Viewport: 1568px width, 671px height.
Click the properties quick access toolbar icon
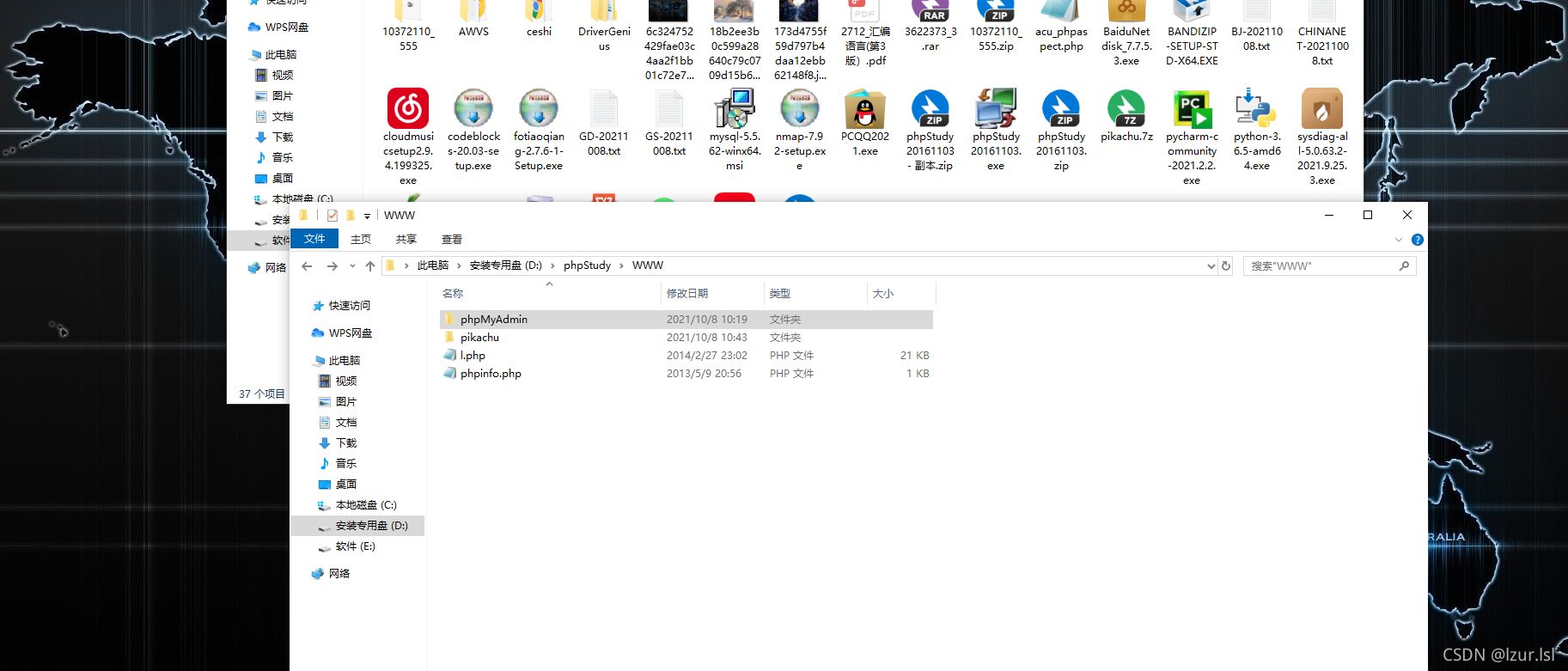click(x=333, y=216)
